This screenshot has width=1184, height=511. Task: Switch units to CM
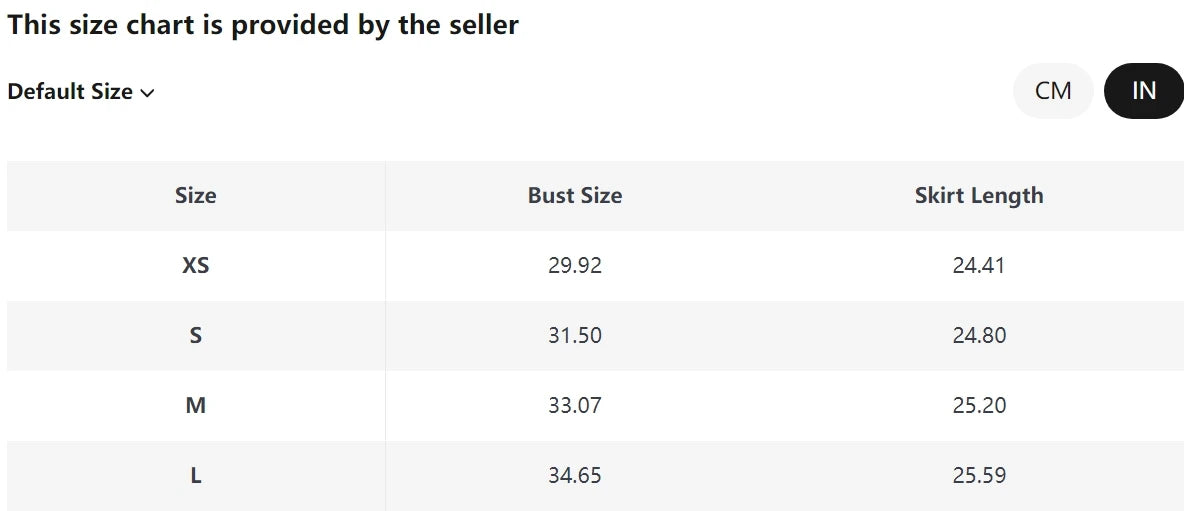pos(1053,91)
